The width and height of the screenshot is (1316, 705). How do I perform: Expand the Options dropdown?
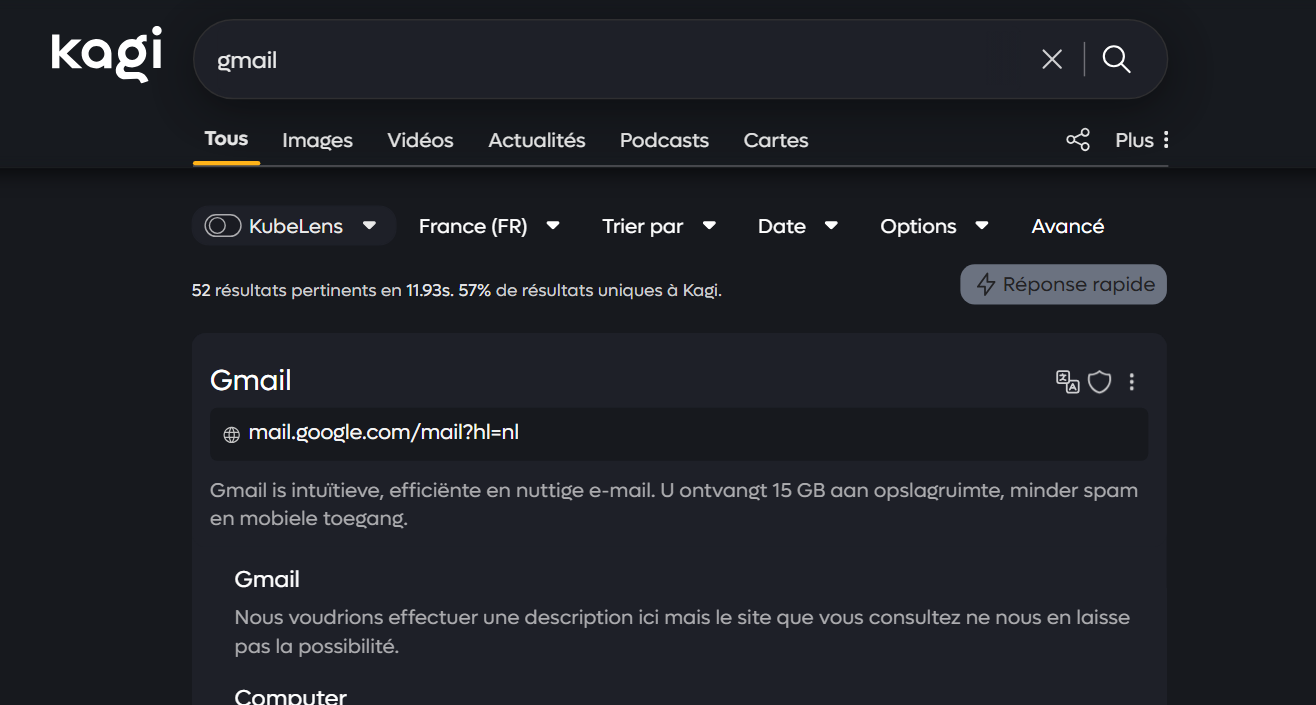point(933,226)
